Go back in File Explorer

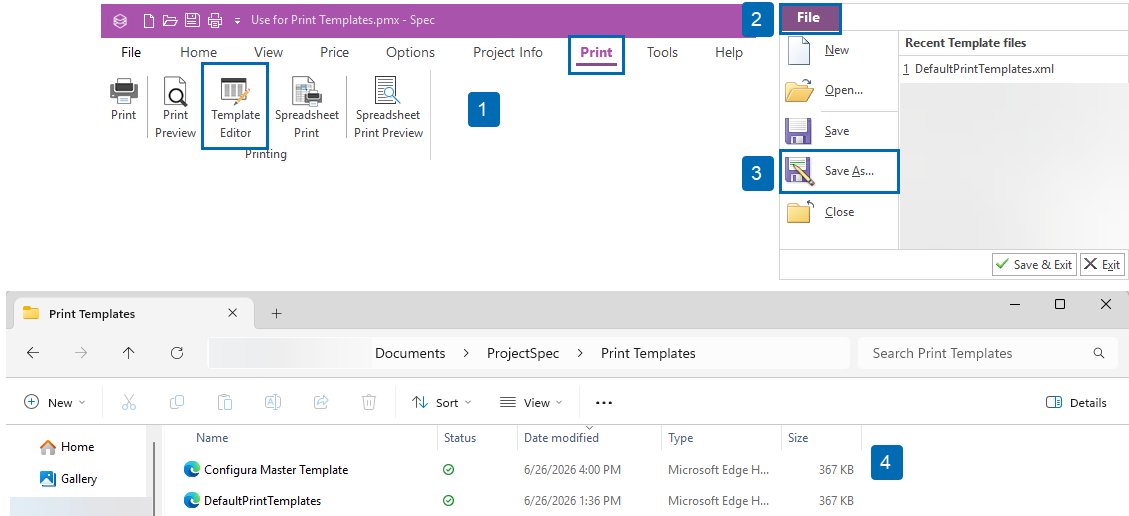tap(32, 353)
